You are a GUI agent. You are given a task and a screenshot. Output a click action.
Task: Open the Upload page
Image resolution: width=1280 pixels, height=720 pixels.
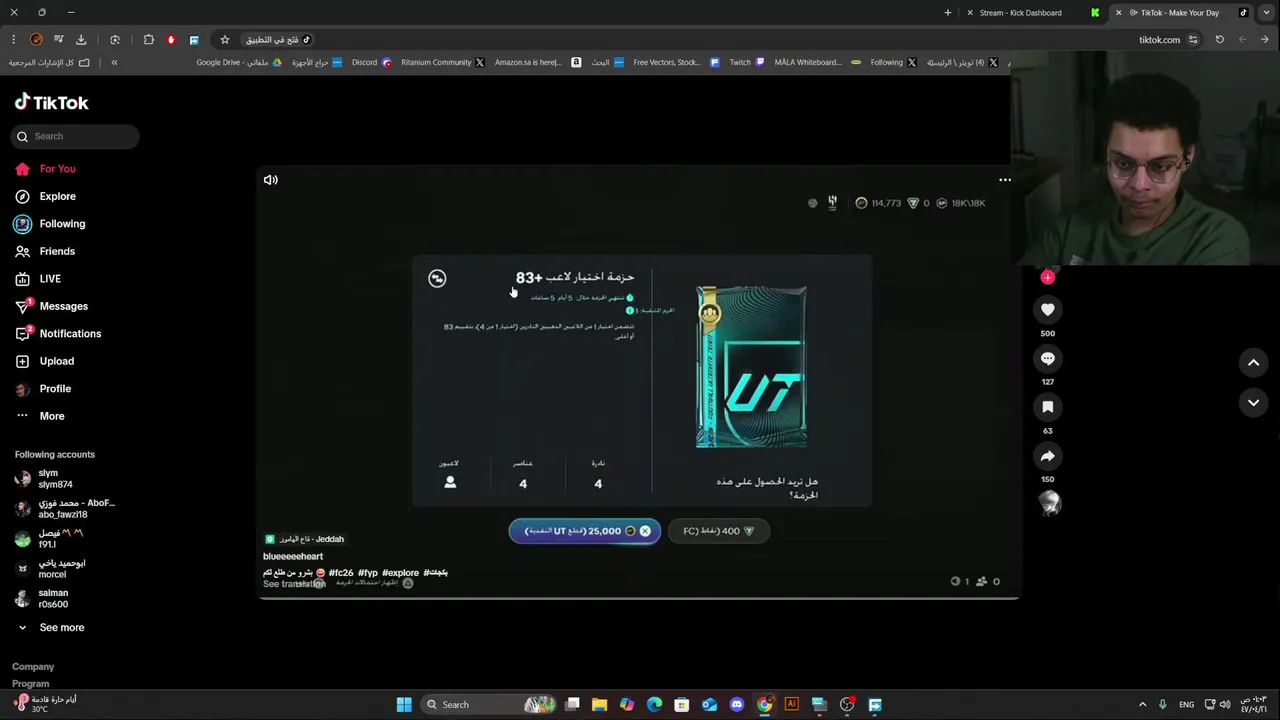[x=45, y=361]
